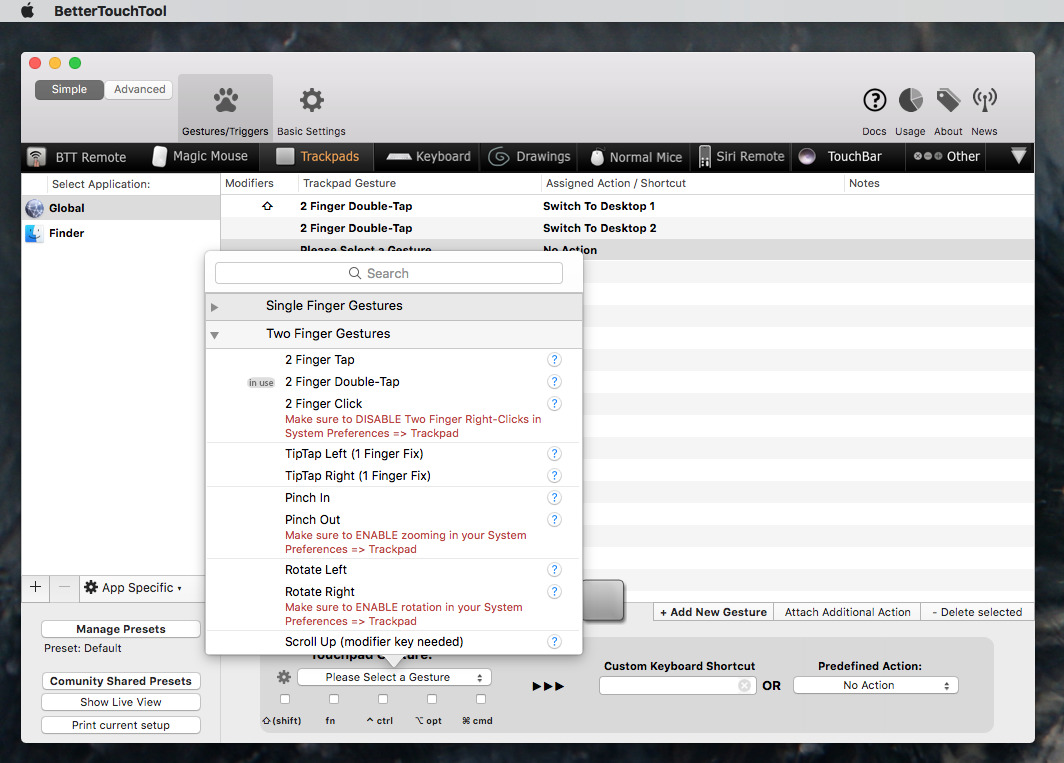Switch to Siri Remote tab
Viewport: 1064px width, 763px height.
742,157
